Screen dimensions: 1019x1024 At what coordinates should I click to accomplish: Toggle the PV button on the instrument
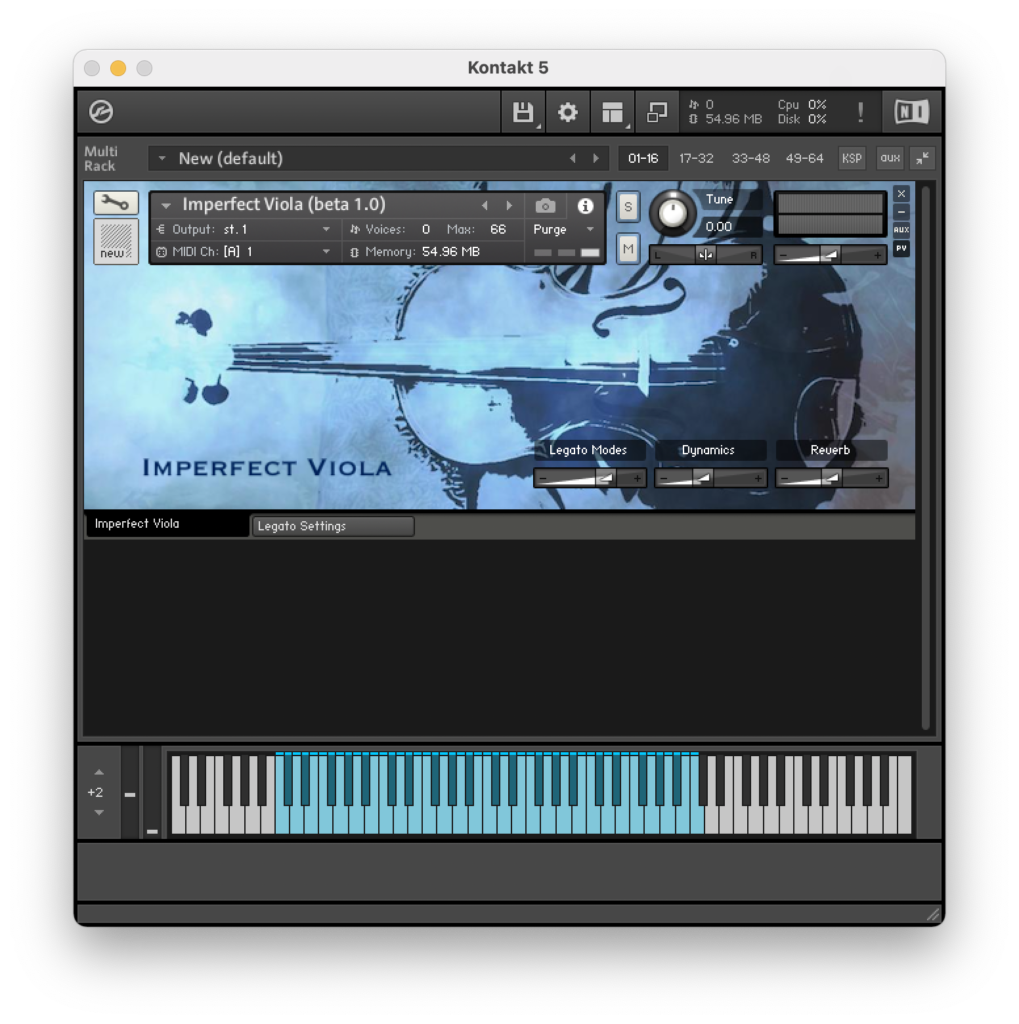pos(901,248)
